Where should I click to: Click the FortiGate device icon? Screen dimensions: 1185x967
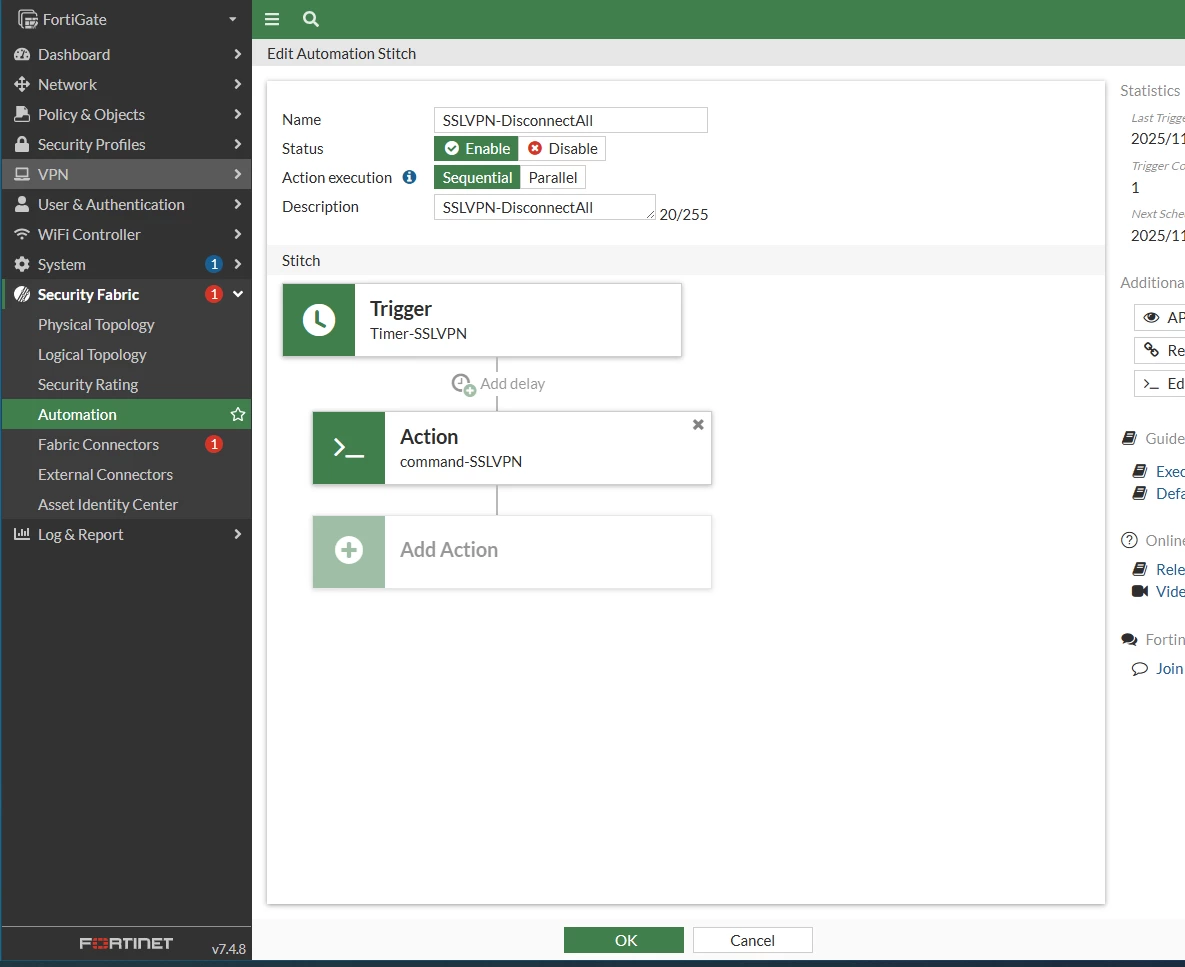[x=27, y=19]
